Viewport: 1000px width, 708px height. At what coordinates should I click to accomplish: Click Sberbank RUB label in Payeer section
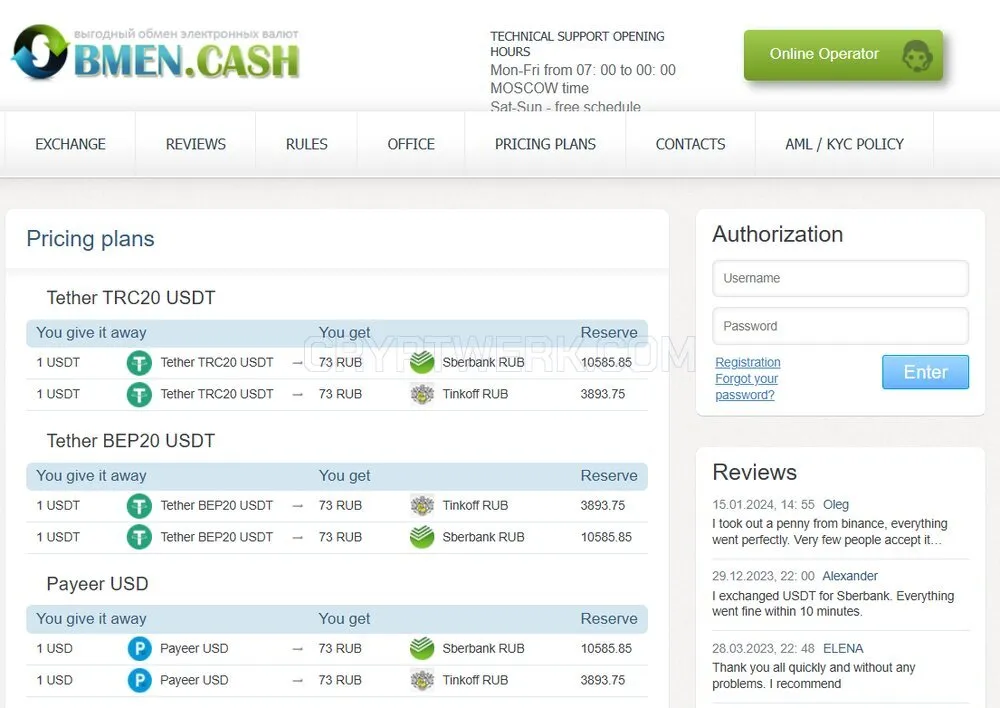pos(483,648)
